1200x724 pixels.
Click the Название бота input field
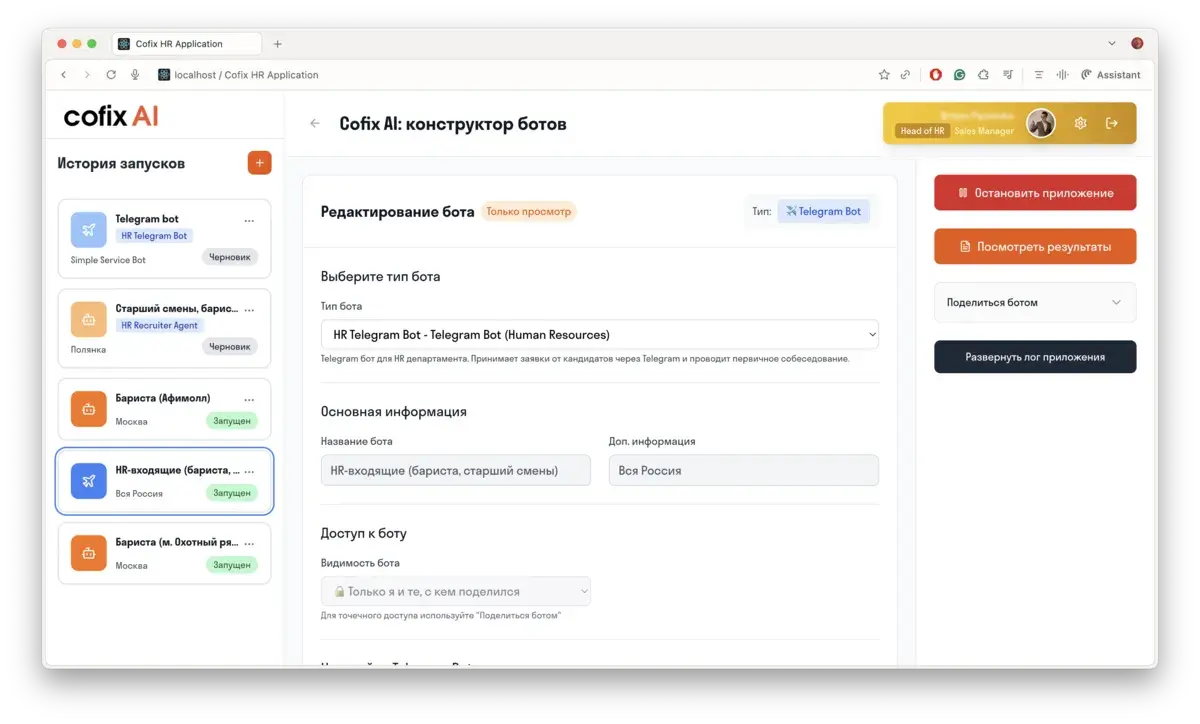[x=456, y=470]
